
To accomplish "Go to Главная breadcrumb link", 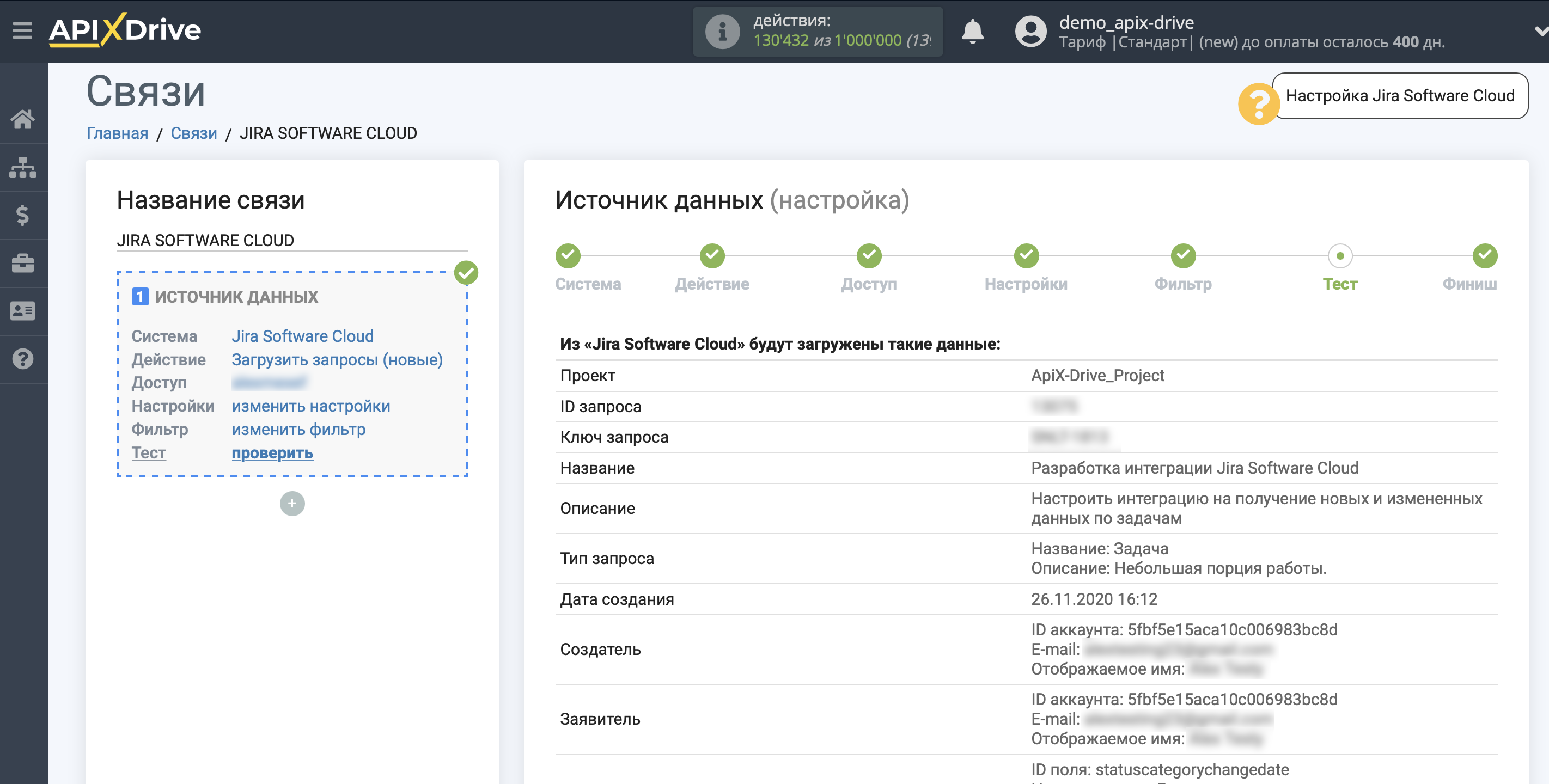I will coord(117,133).
